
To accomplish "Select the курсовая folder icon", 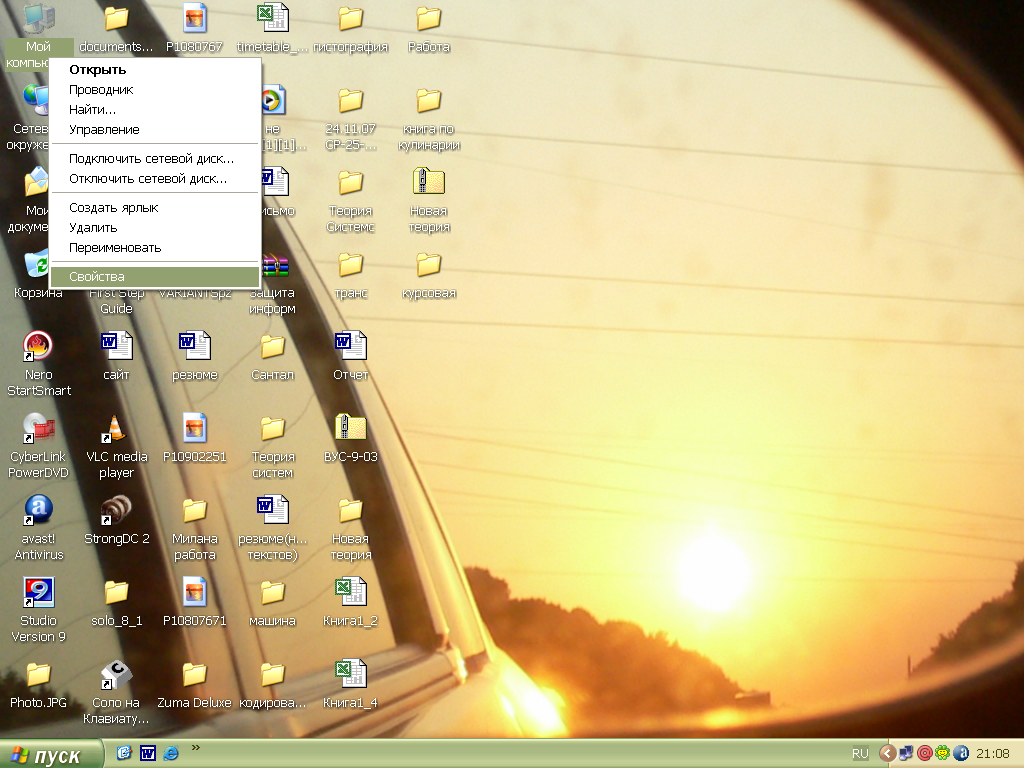I will coord(429,265).
